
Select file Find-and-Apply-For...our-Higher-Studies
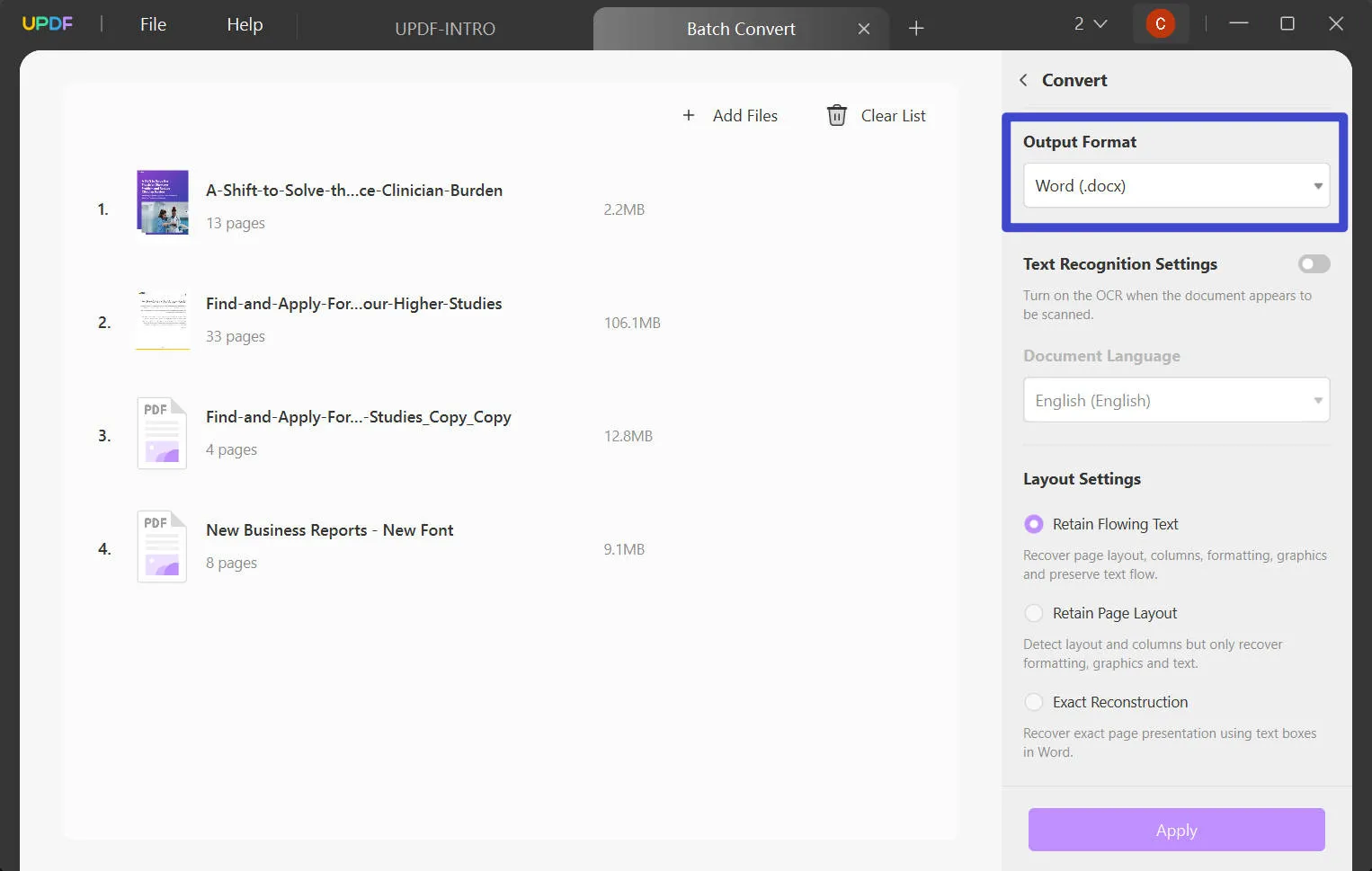354,304
